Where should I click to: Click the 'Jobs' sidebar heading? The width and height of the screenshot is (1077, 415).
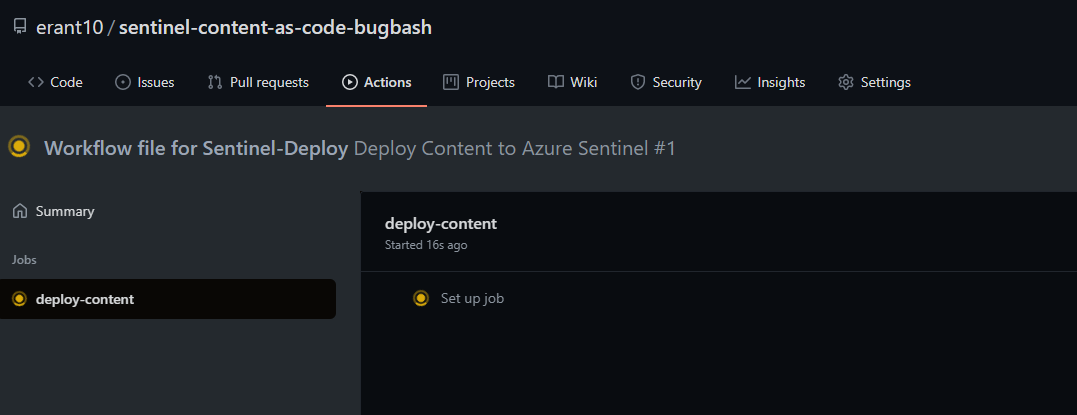coord(24,260)
